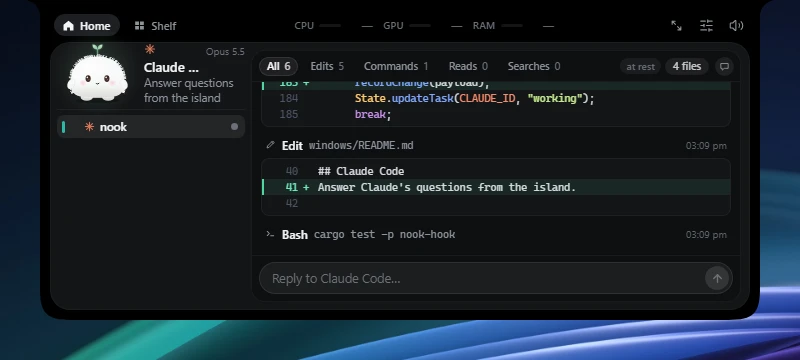Filter by Searches 0
Screen dimensions: 800x360
click(534, 66)
